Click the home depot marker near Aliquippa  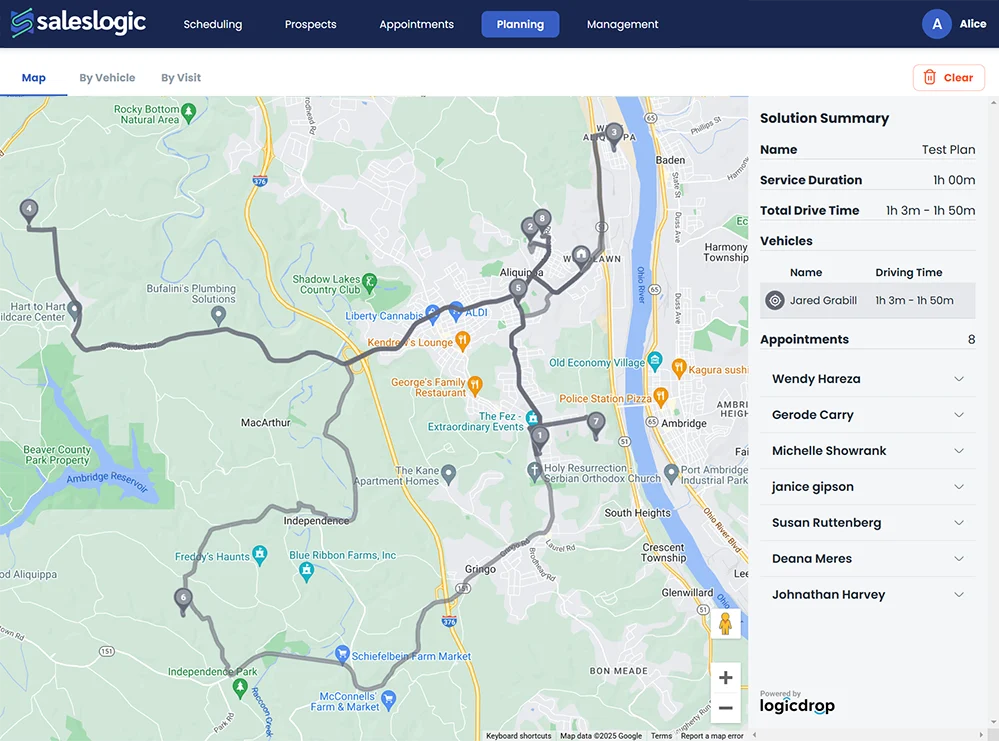(x=580, y=256)
